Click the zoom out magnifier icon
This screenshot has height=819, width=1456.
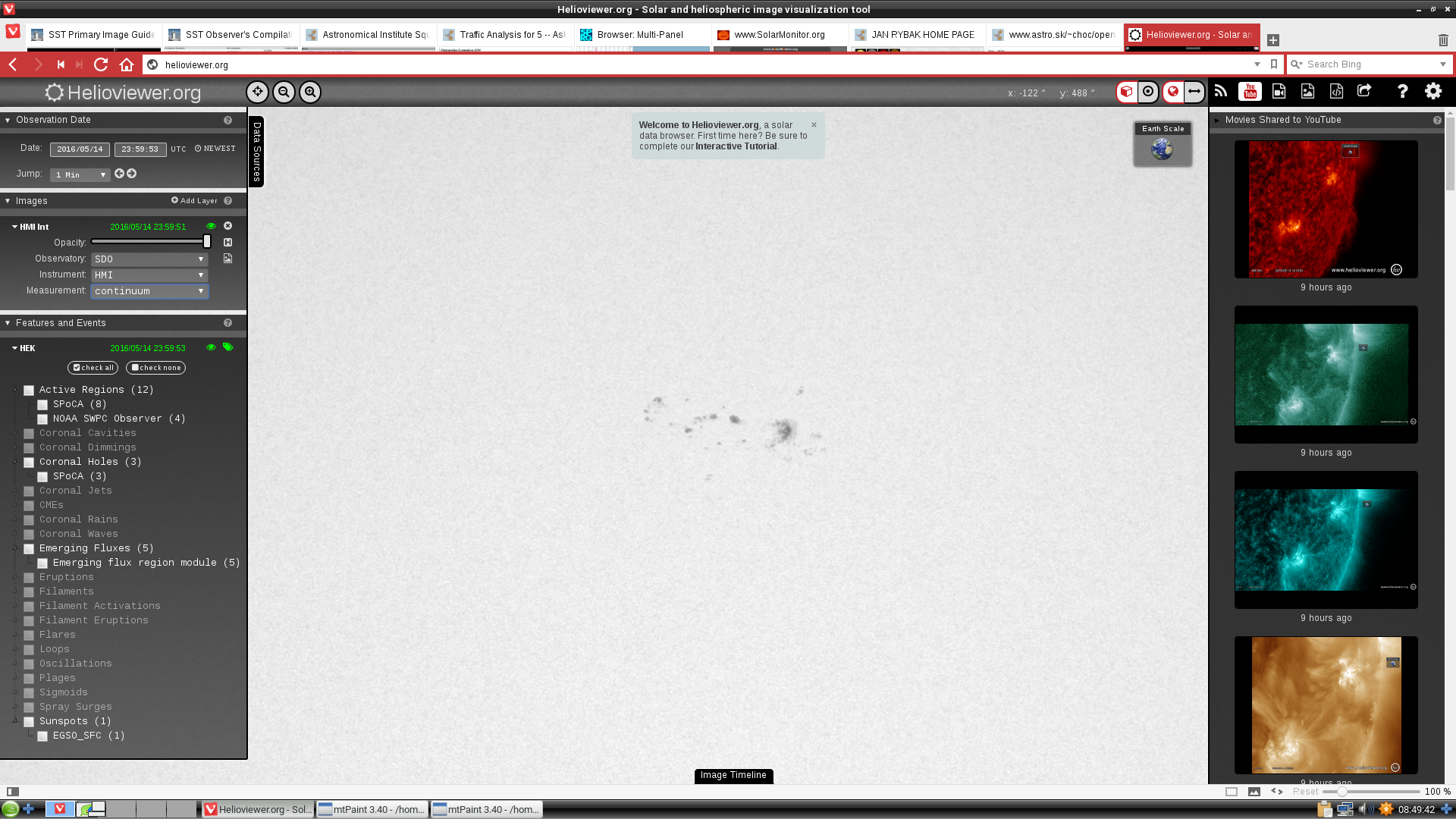tap(284, 92)
